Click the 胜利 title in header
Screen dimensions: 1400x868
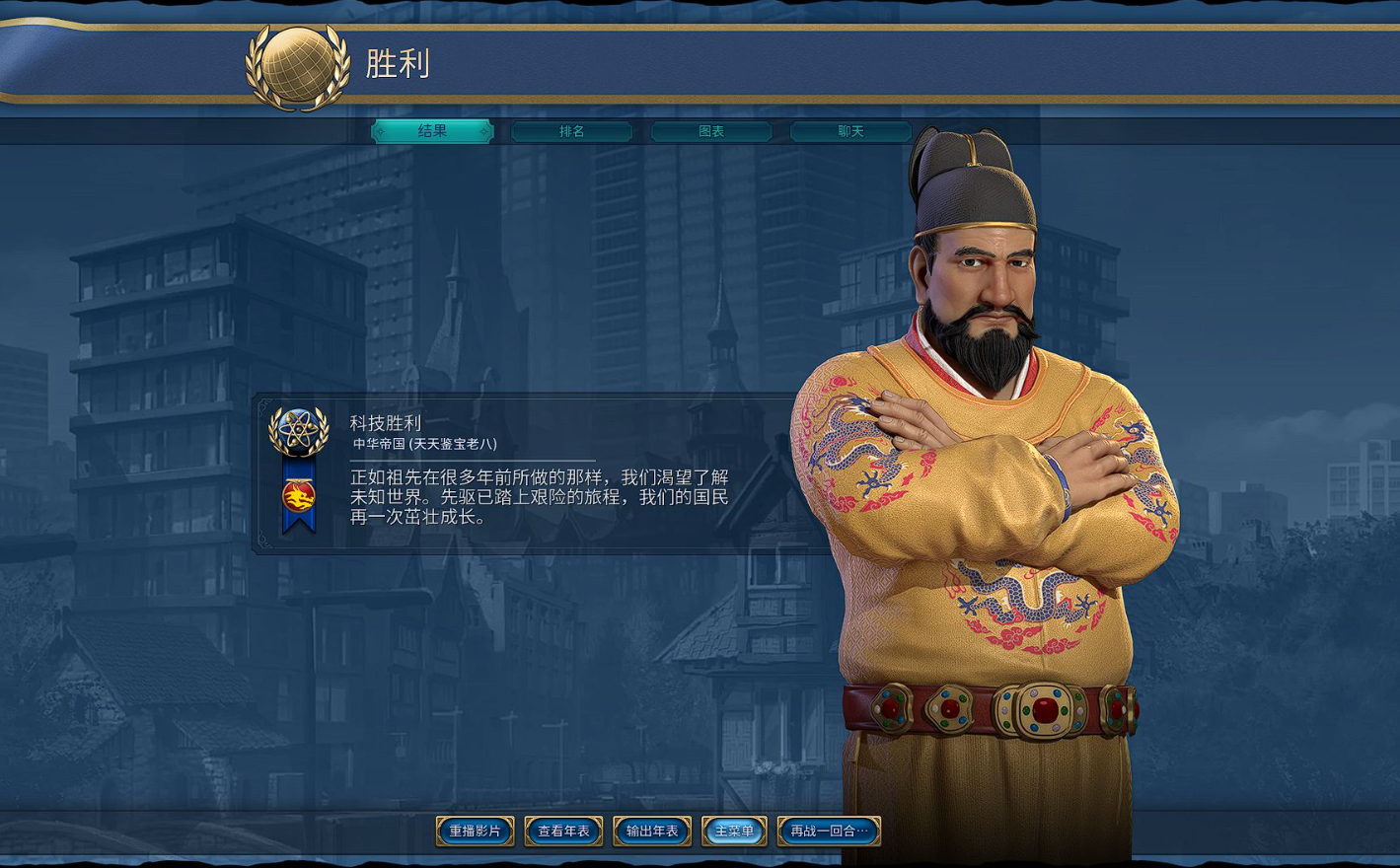(x=398, y=64)
